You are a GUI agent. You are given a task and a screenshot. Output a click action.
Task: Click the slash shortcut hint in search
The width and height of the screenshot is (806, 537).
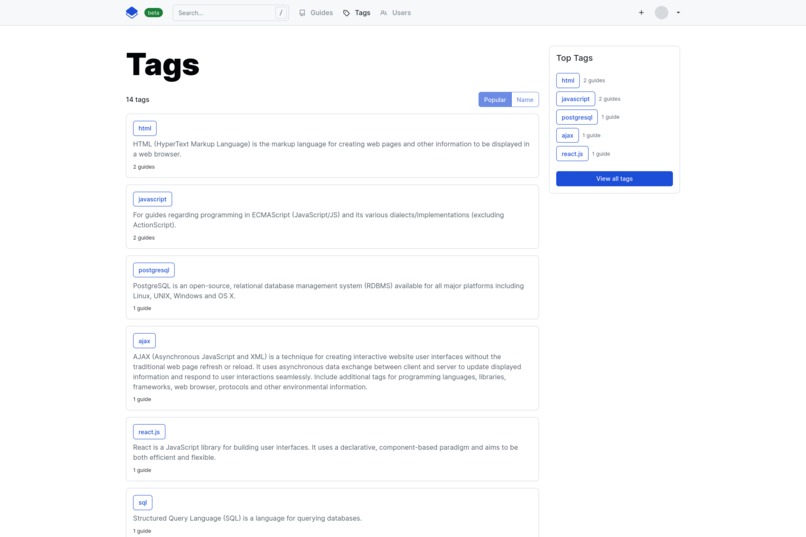(x=281, y=13)
